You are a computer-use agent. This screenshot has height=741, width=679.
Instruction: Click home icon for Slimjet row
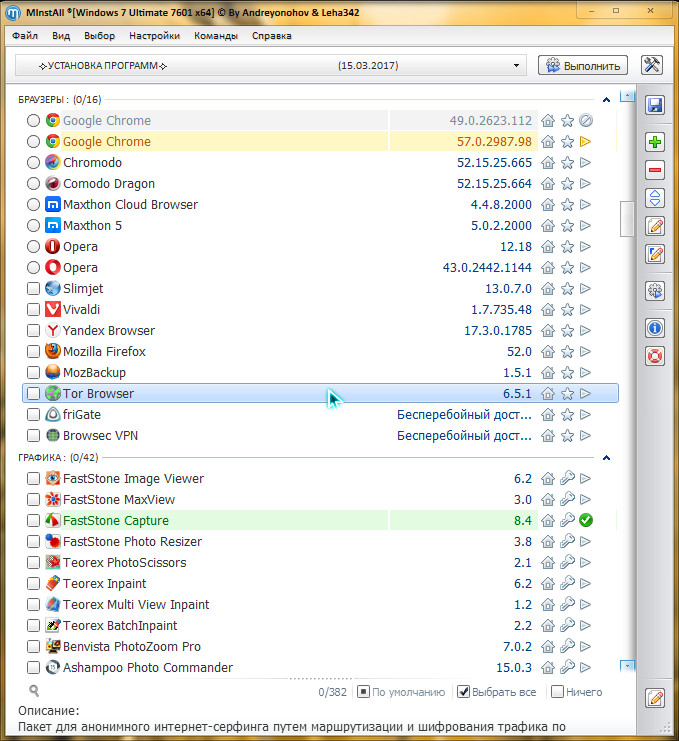[548, 288]
